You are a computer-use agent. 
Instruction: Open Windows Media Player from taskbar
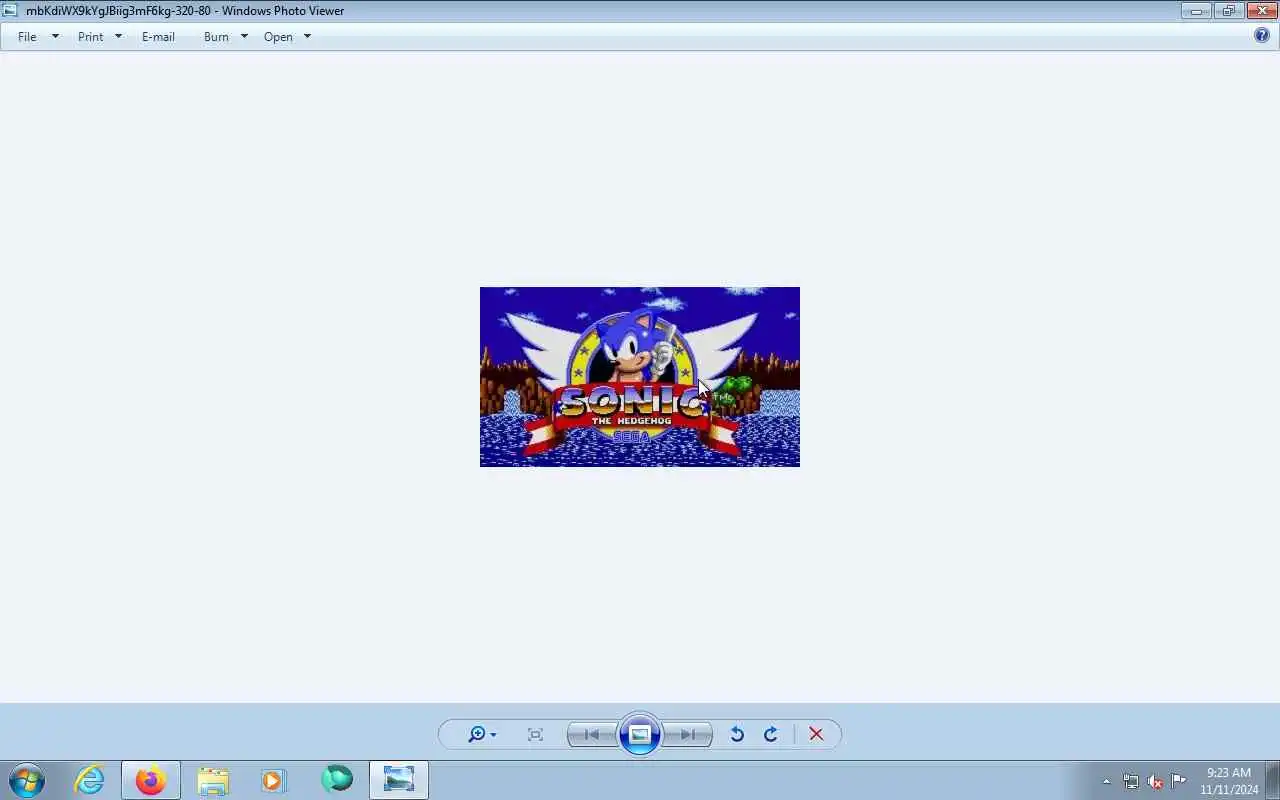point(274,780)
